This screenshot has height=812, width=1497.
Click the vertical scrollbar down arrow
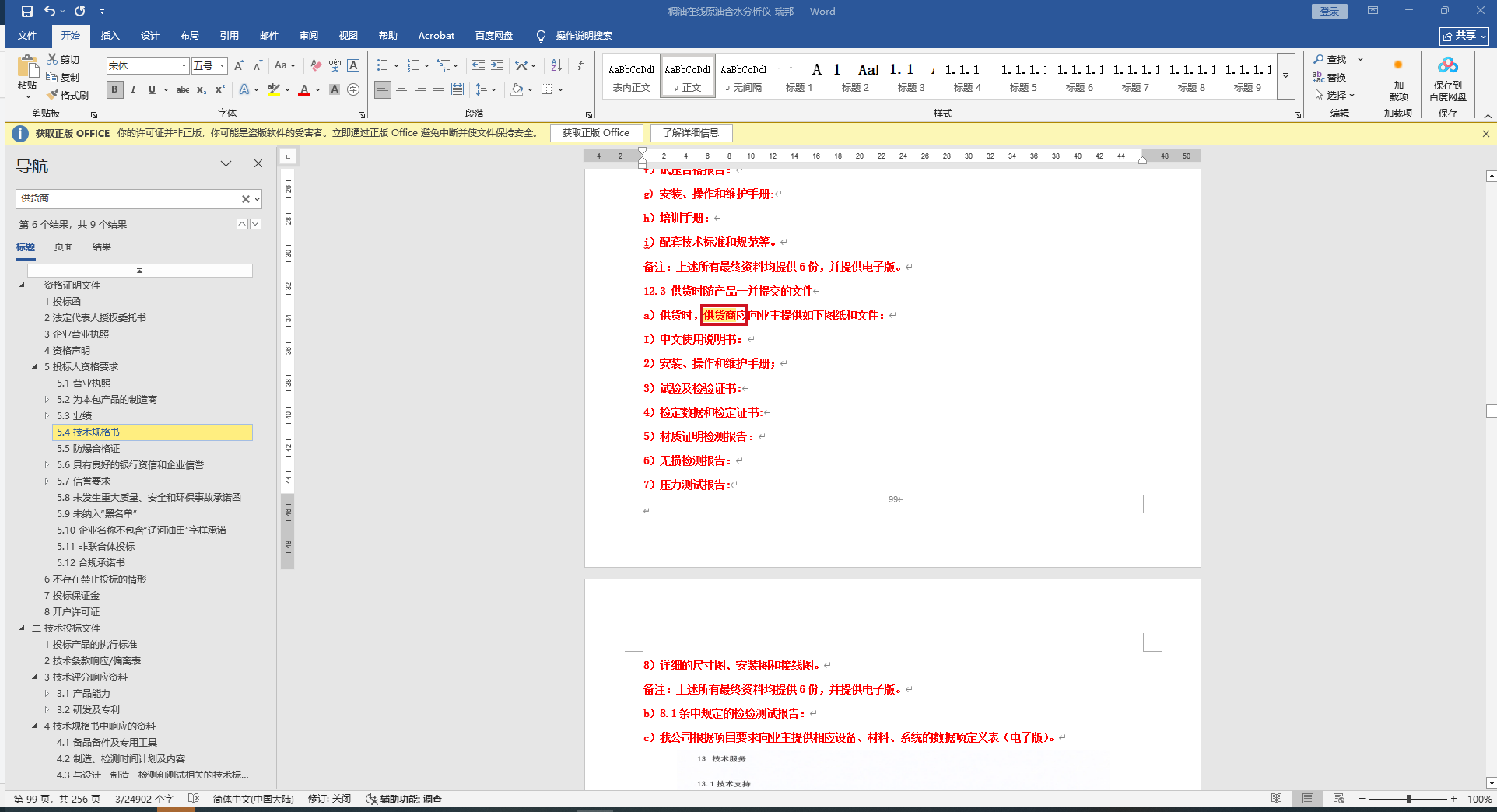(x=1491, y=782)
